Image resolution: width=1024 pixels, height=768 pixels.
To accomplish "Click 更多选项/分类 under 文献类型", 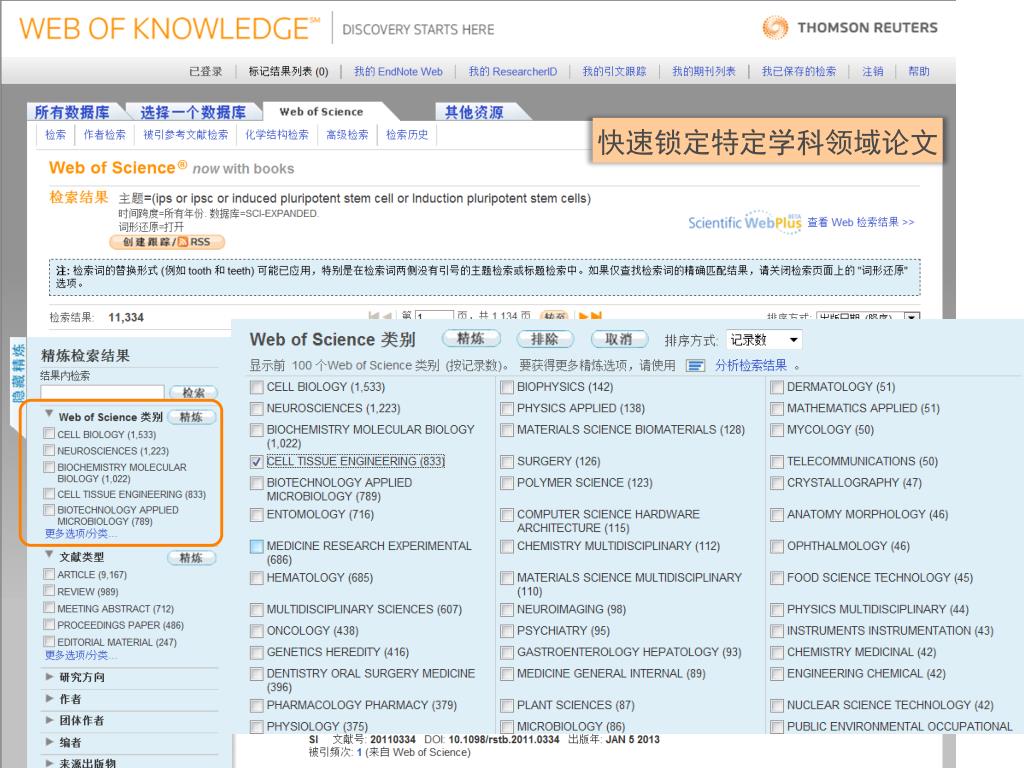I will 80,655.
